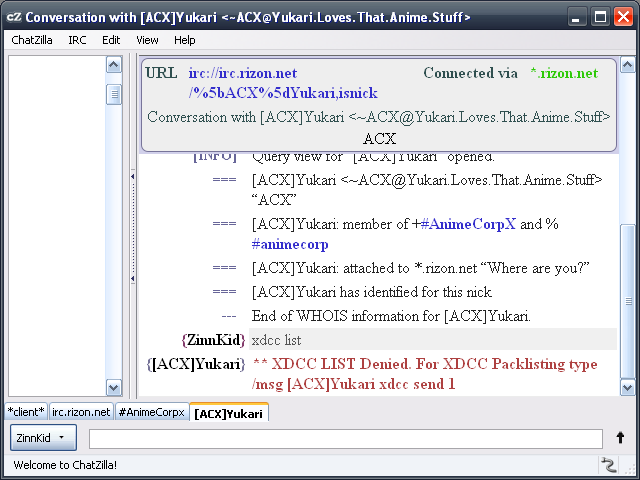Screen dimensions: 640x480
Task: Open the Edit menu
Action: [x=111, y=40]
